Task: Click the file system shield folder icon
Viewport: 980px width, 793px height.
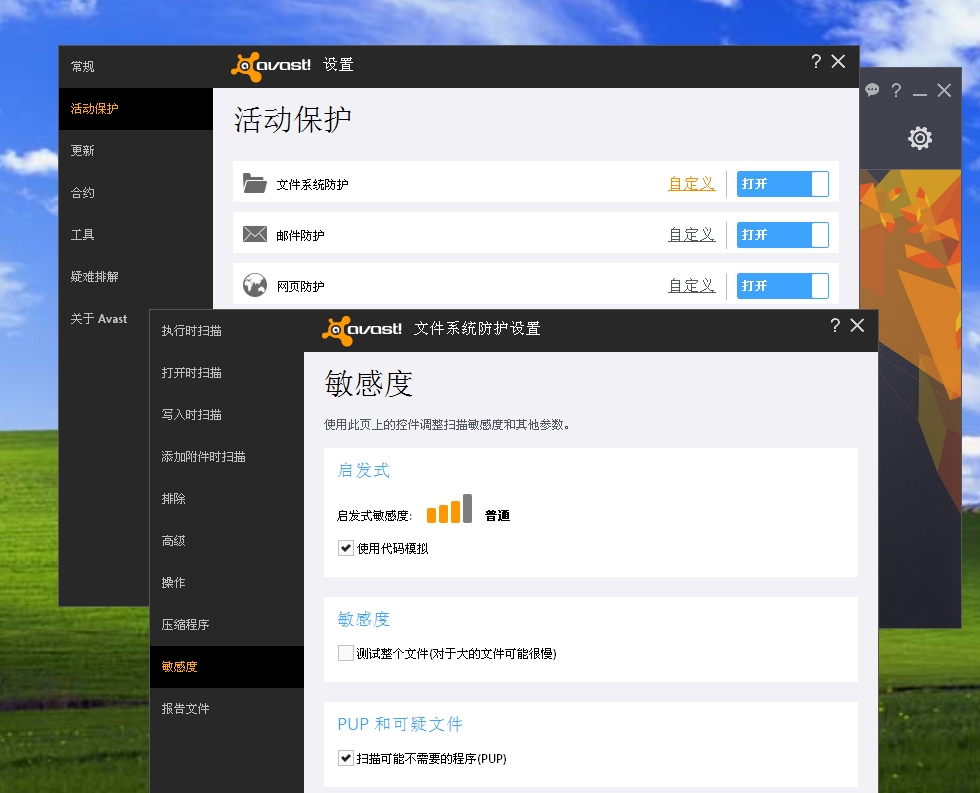Action: coord(255,184)
